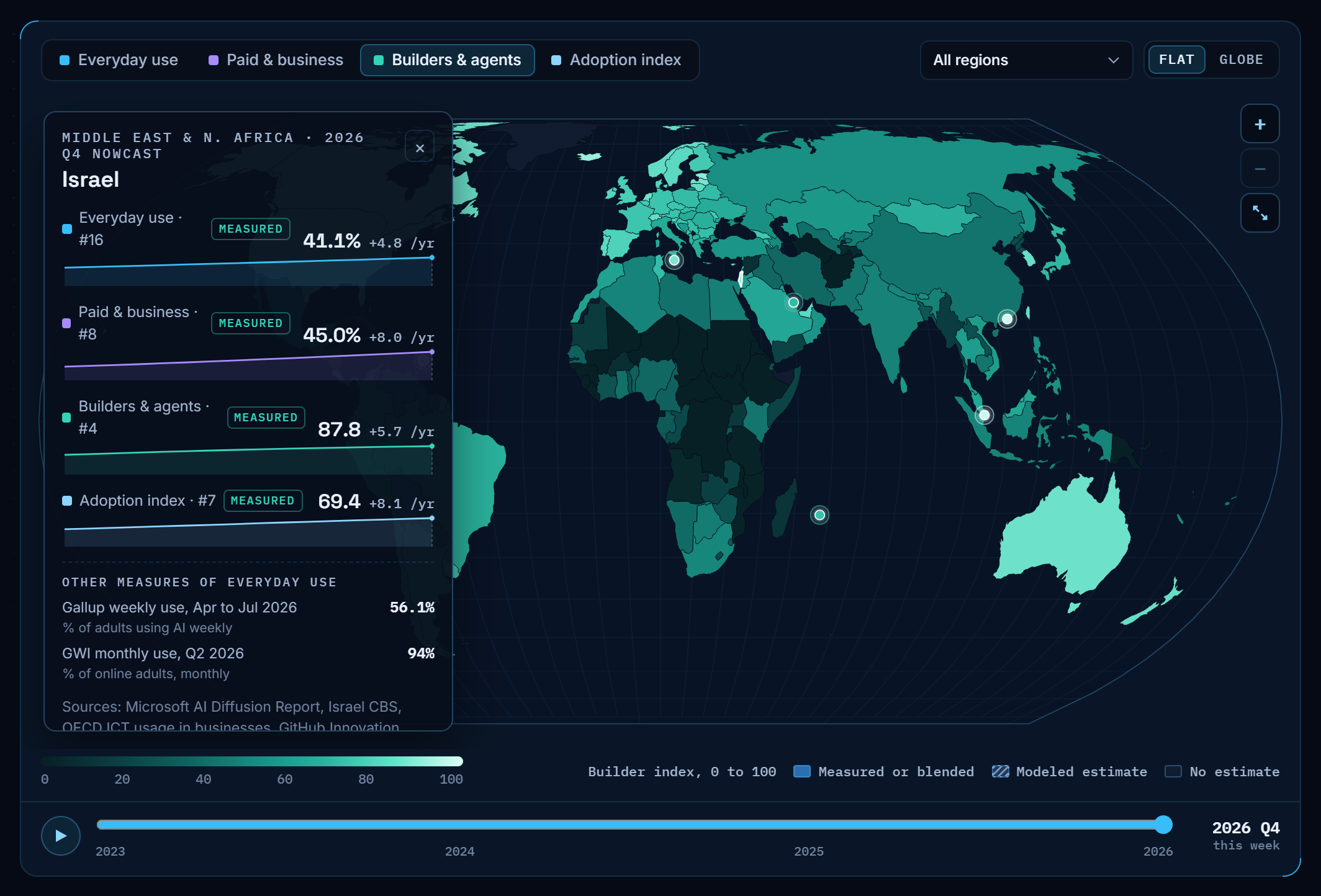The height and width of the screenshot is (896, 1321).
Task: Click the 2024 tick on the timeline
Action: 459,851
